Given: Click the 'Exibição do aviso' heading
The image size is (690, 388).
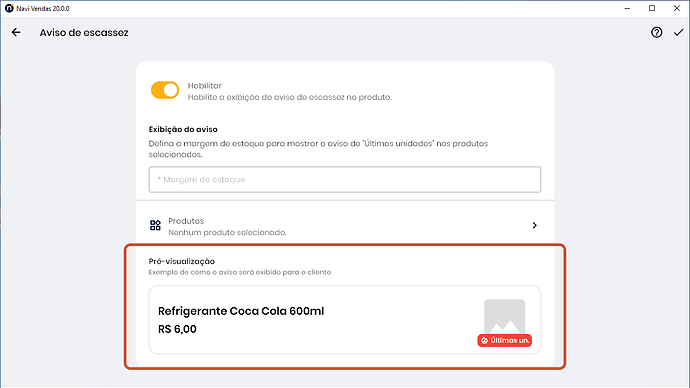Looking at the screenshot, I should coord(183,129).
